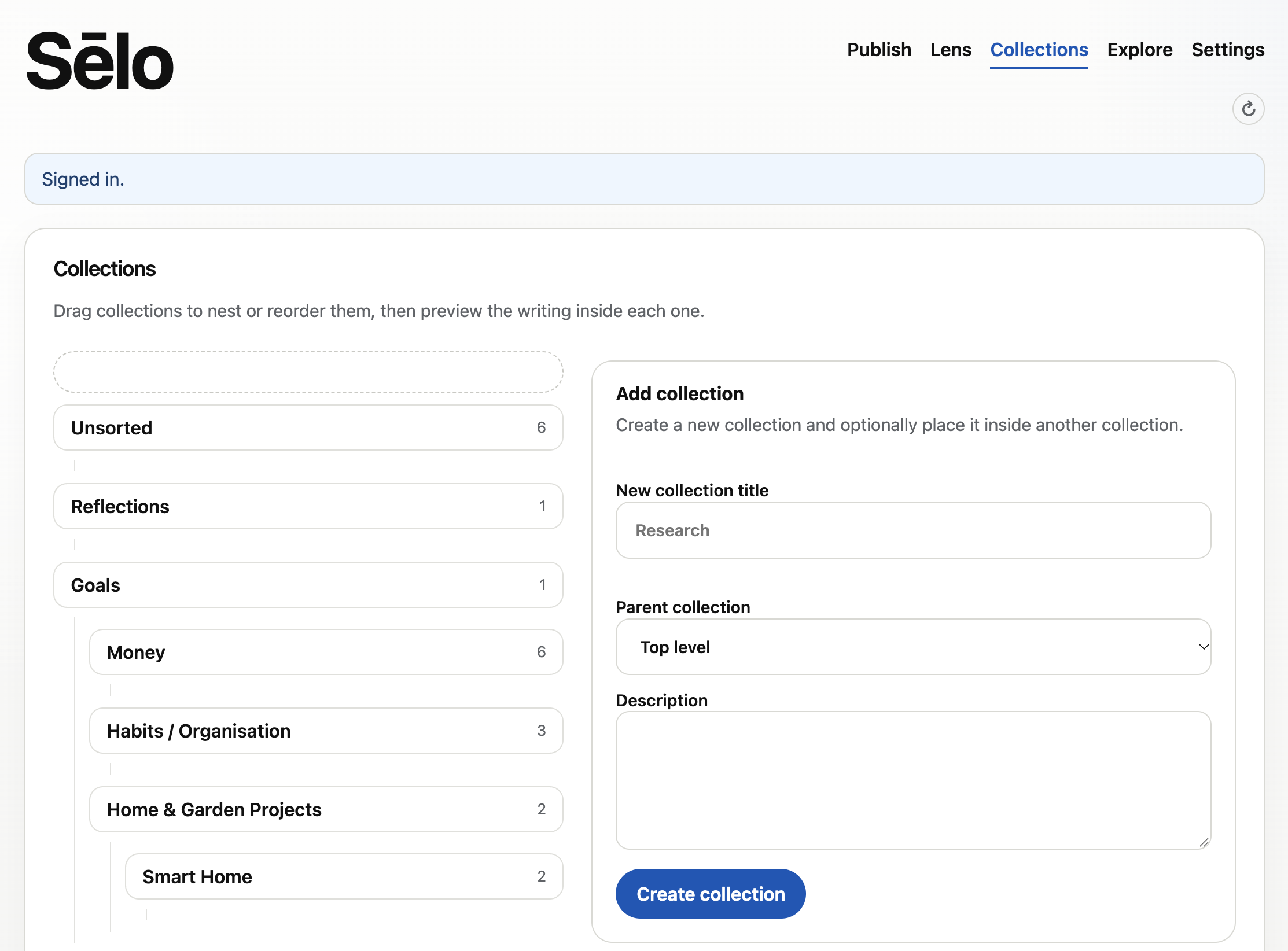Click the empty dashed drop zone
1288x951 pixels.
click(x=308, y=372)
